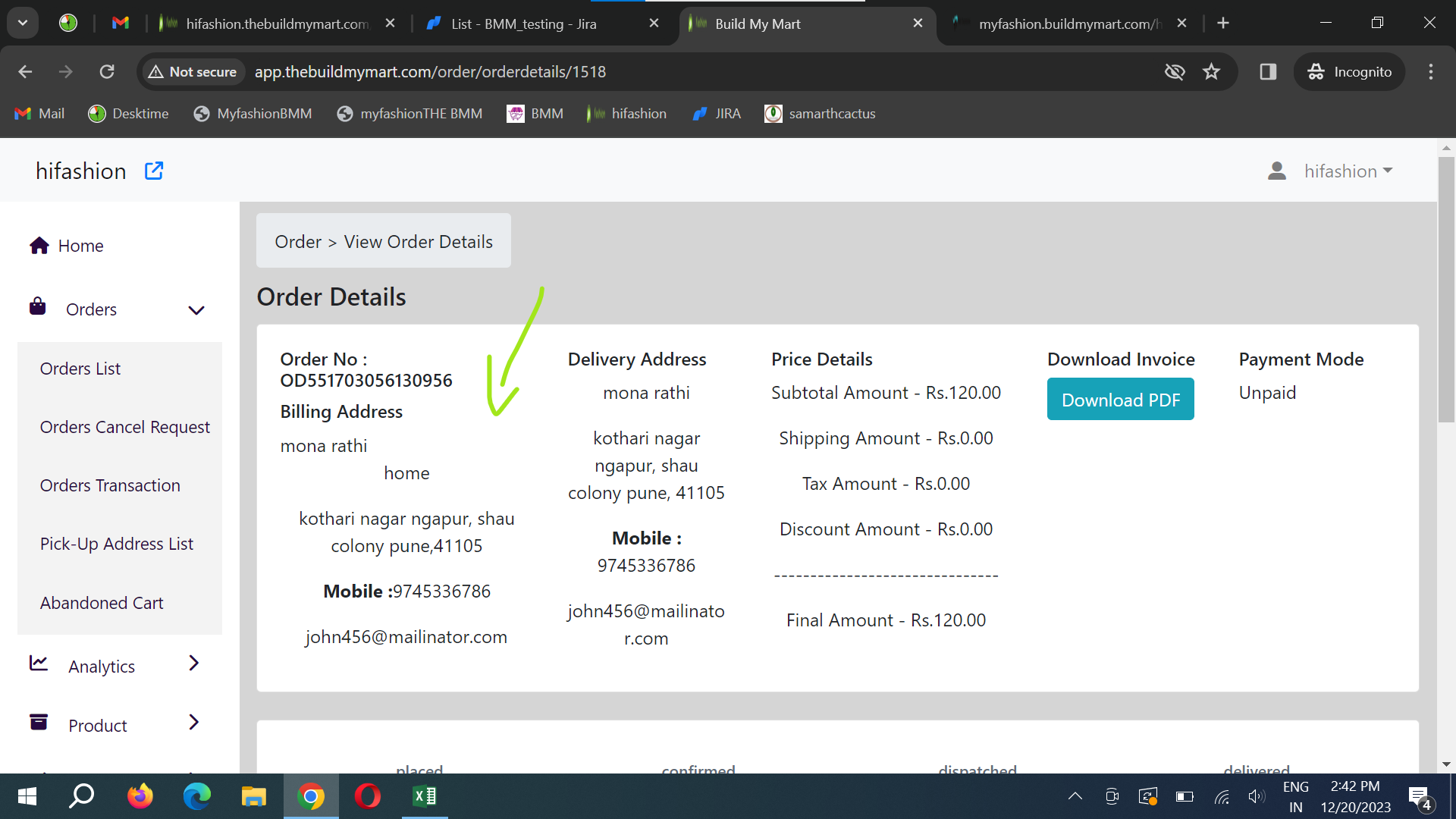The image size is (1456, 819).
Task: Open the Opera browser from the taskbar
Action: (367, 796)
